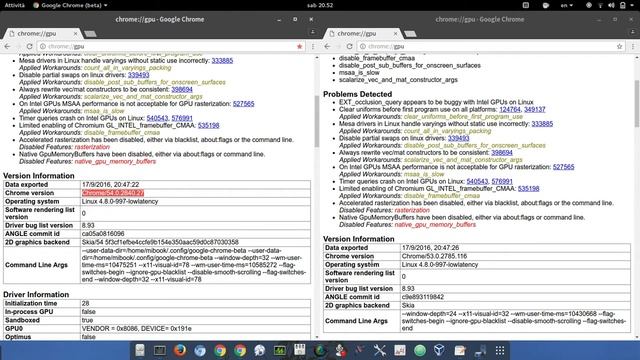Click 'Problems Detected' heading in right window

(358, 94)
